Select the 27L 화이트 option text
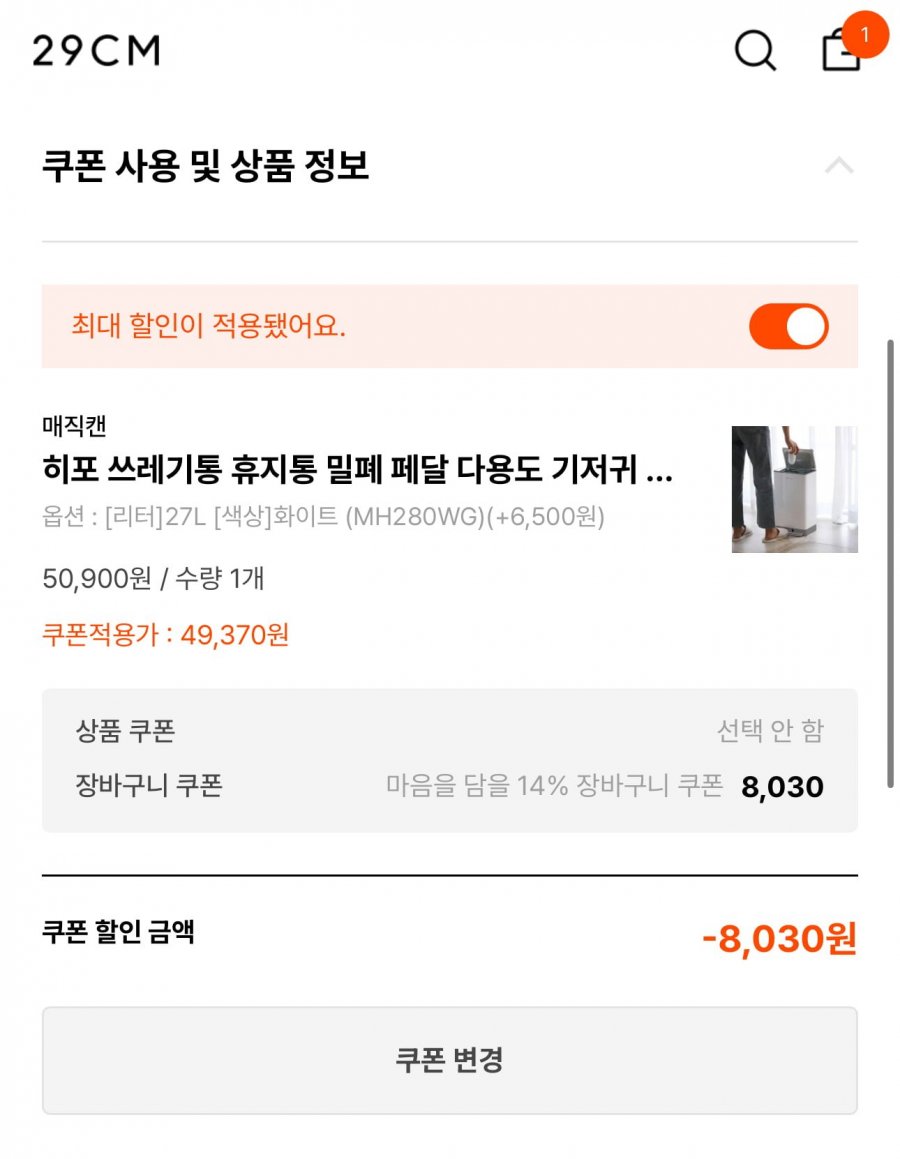Image resolution: width=900 pixels, height=1159 pixels. pos(323,517)
